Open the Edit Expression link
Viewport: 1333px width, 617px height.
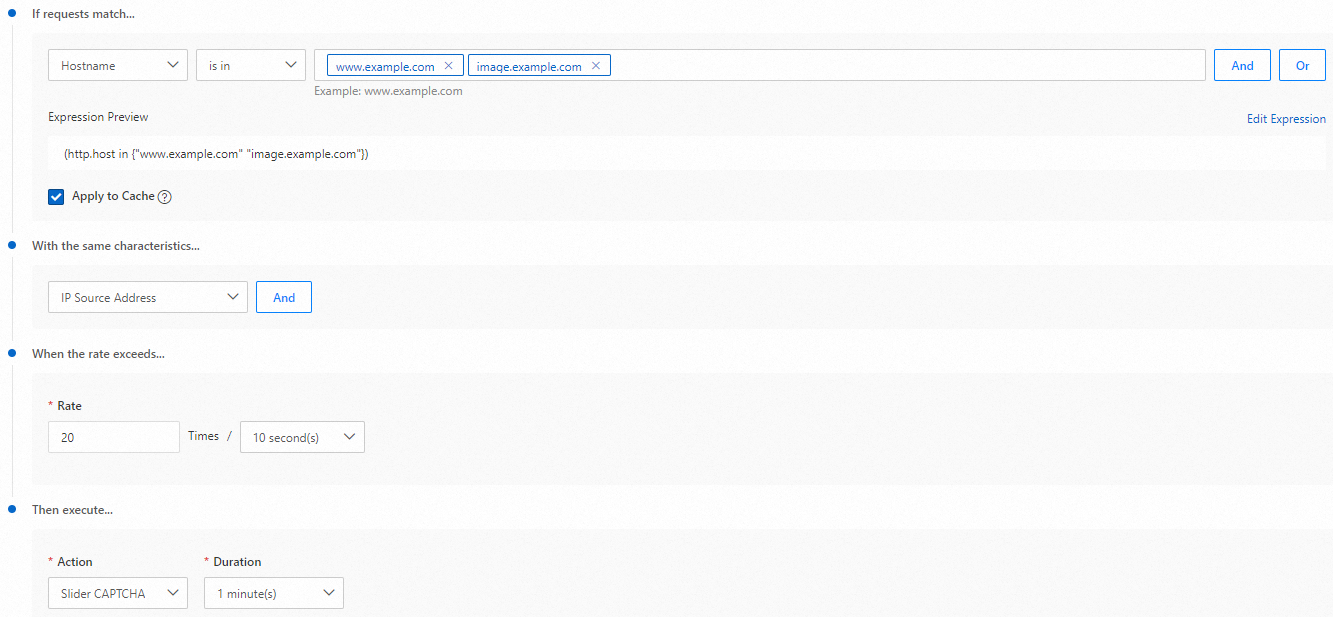1286,118
